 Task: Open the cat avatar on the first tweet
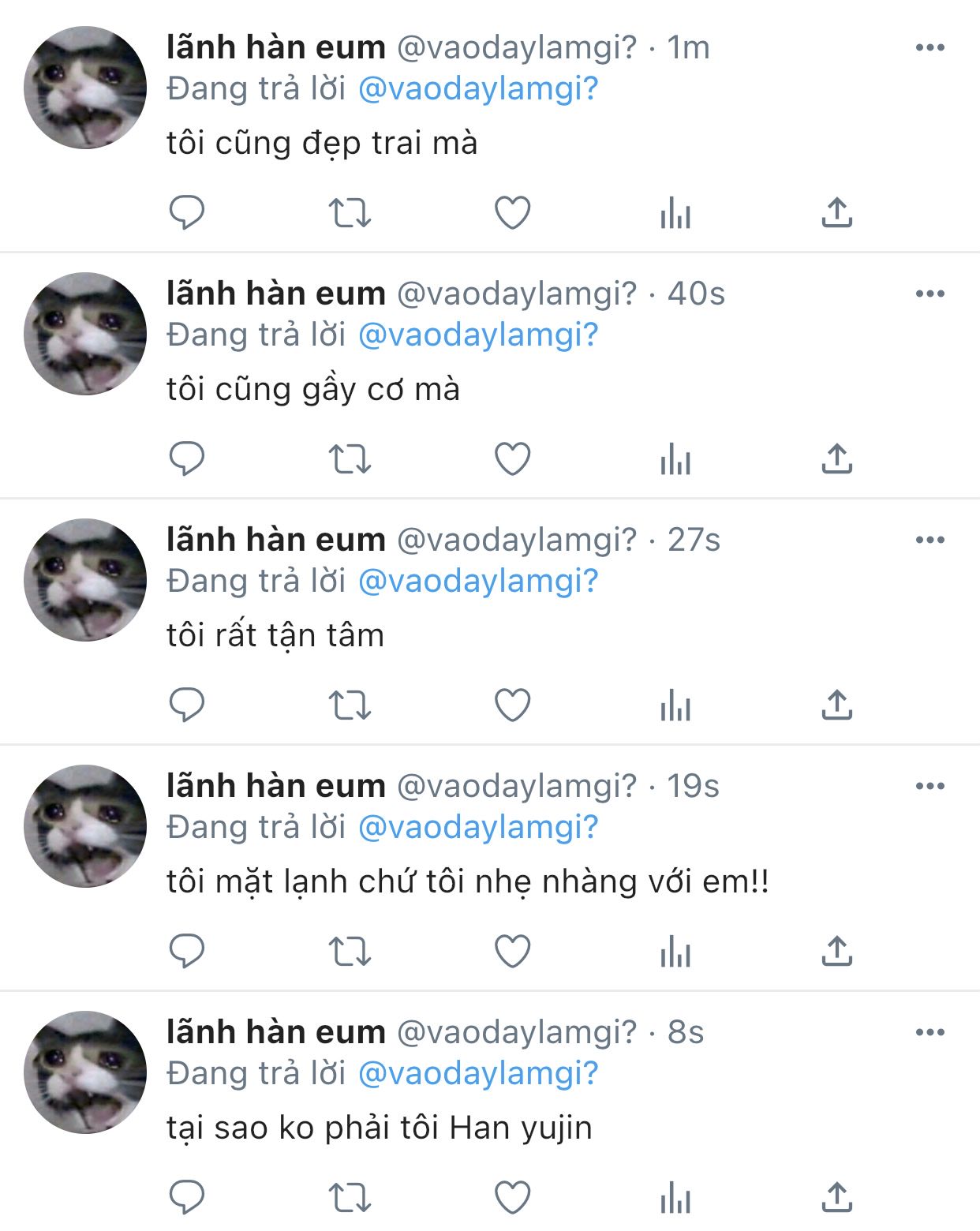tap(85, 88)
